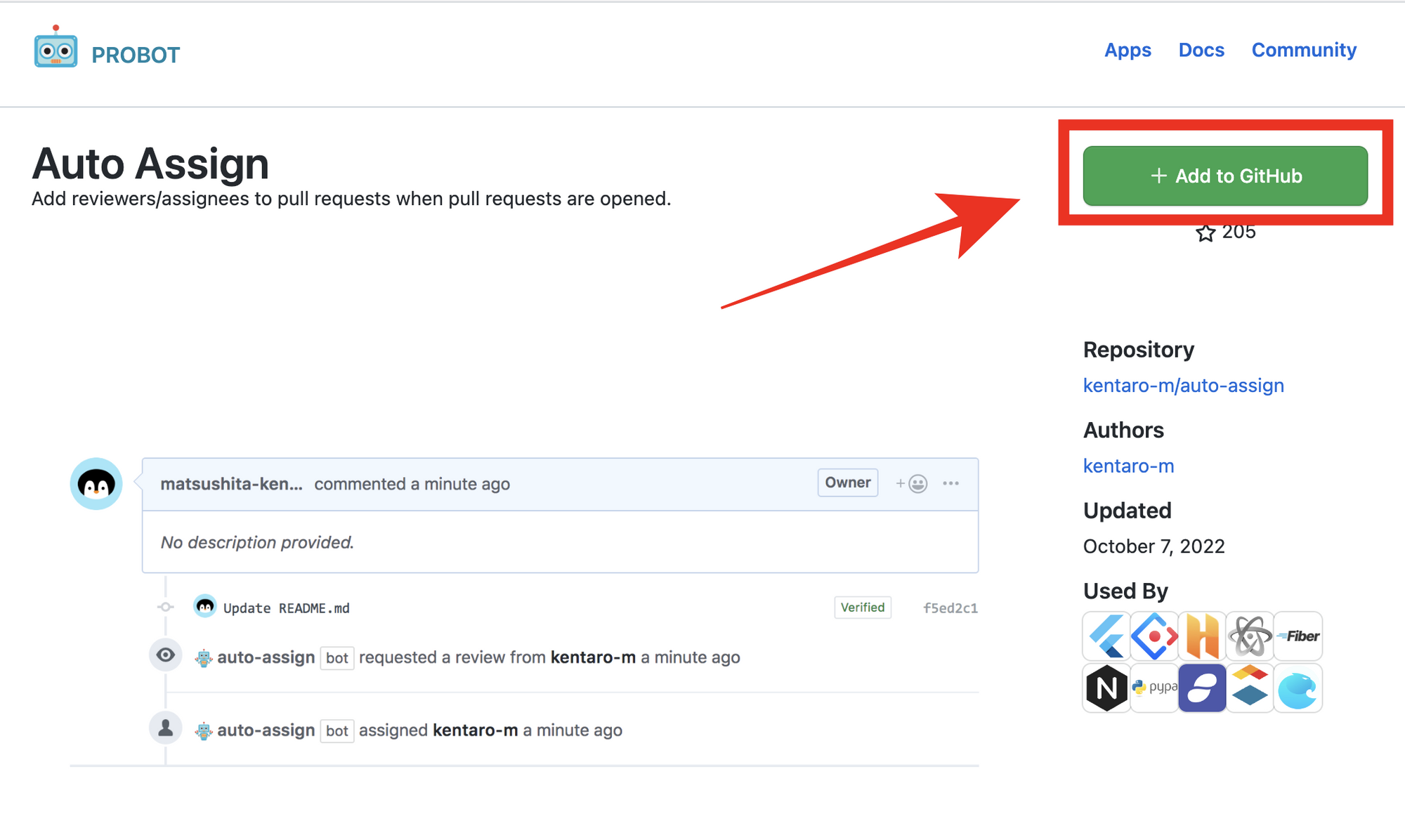The width and height of the screenshot is (1405, 840).
Task: Click the Ant Design logo in Used By
Action: click(x=1154, y=636)
